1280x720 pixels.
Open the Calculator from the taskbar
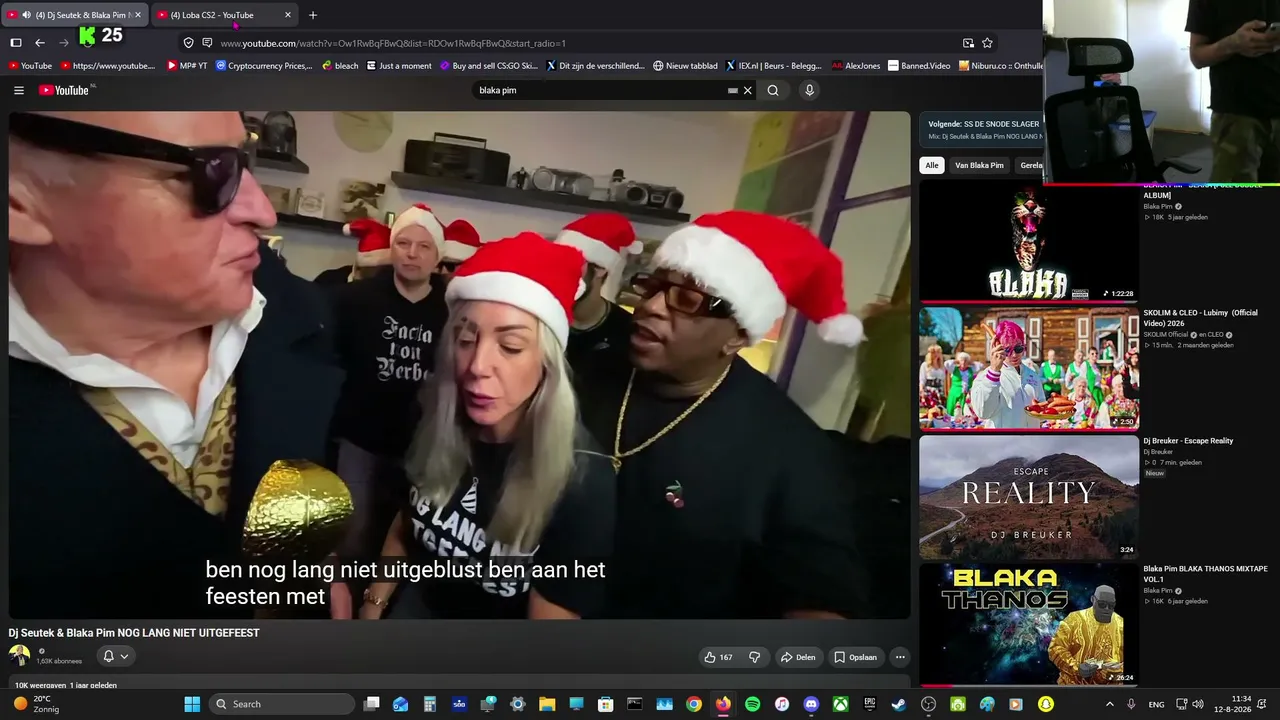point(430,704)
